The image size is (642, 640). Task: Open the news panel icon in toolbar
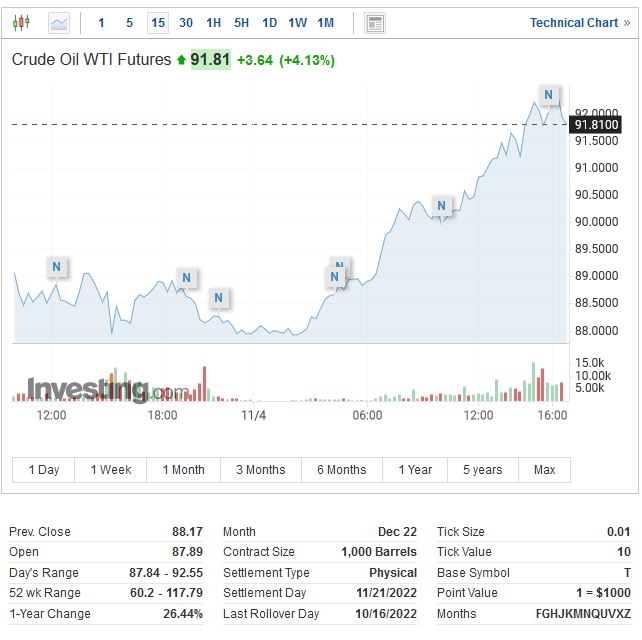[x=375, y=22]
